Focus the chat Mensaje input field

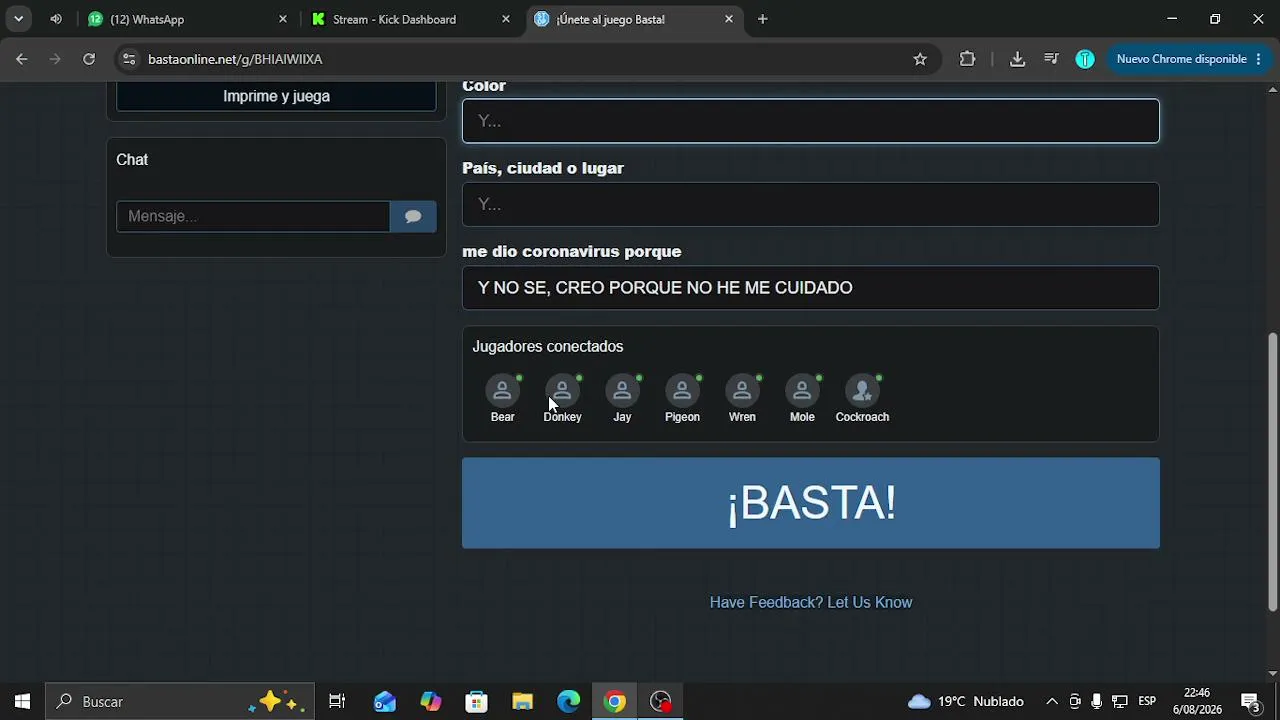[253, 216]
